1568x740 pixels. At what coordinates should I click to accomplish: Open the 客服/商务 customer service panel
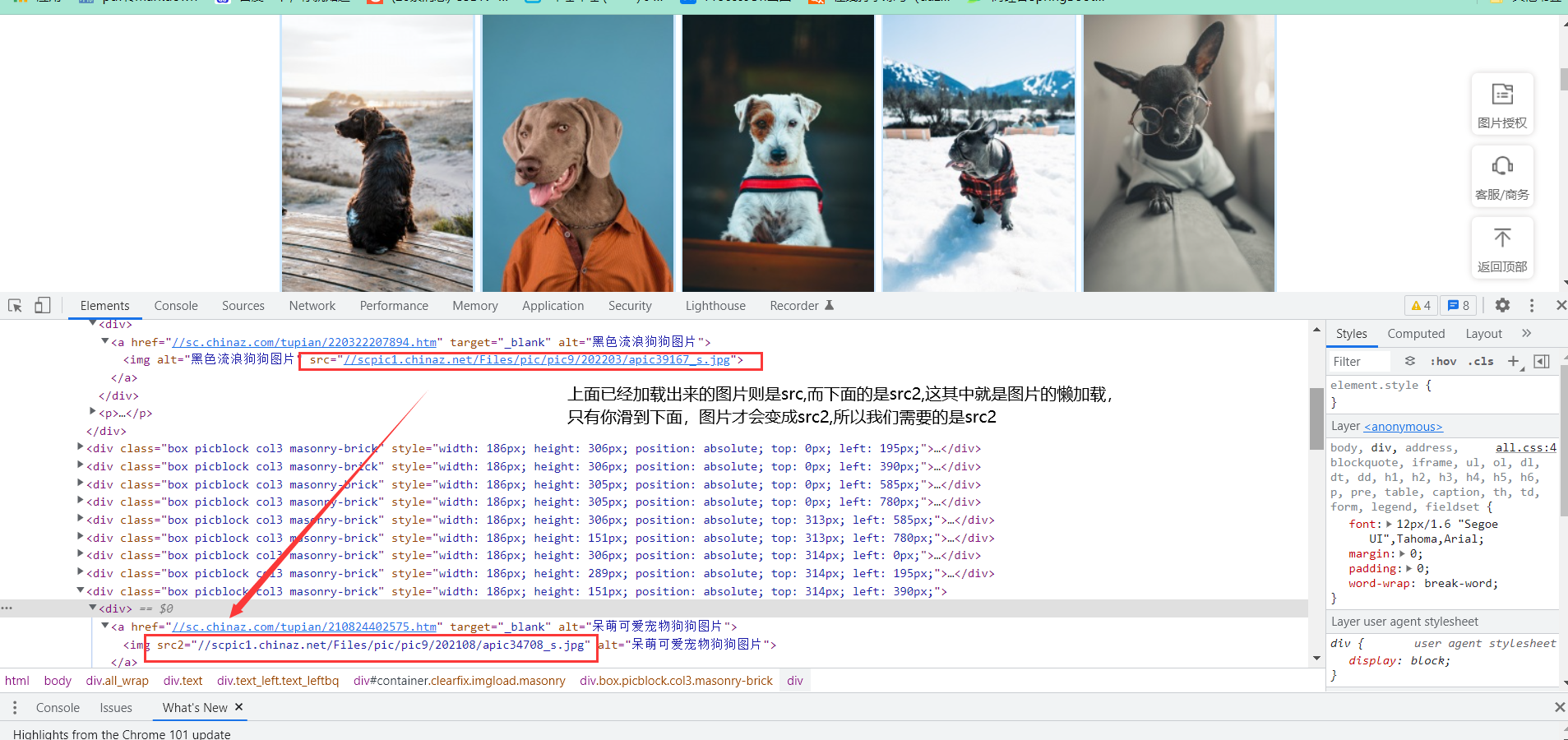coord(1502,175)
